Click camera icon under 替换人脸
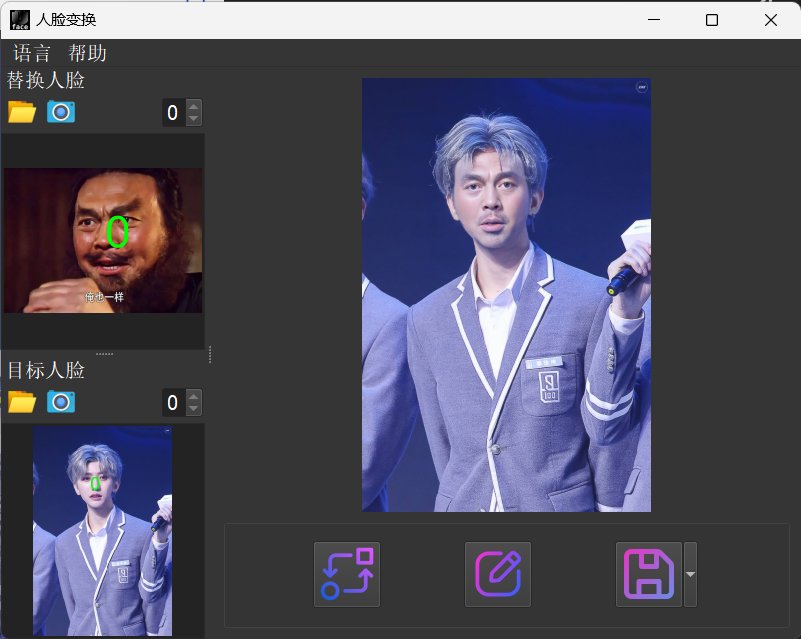The height and width of the screenshot is (639, 801). click(61, 112)
